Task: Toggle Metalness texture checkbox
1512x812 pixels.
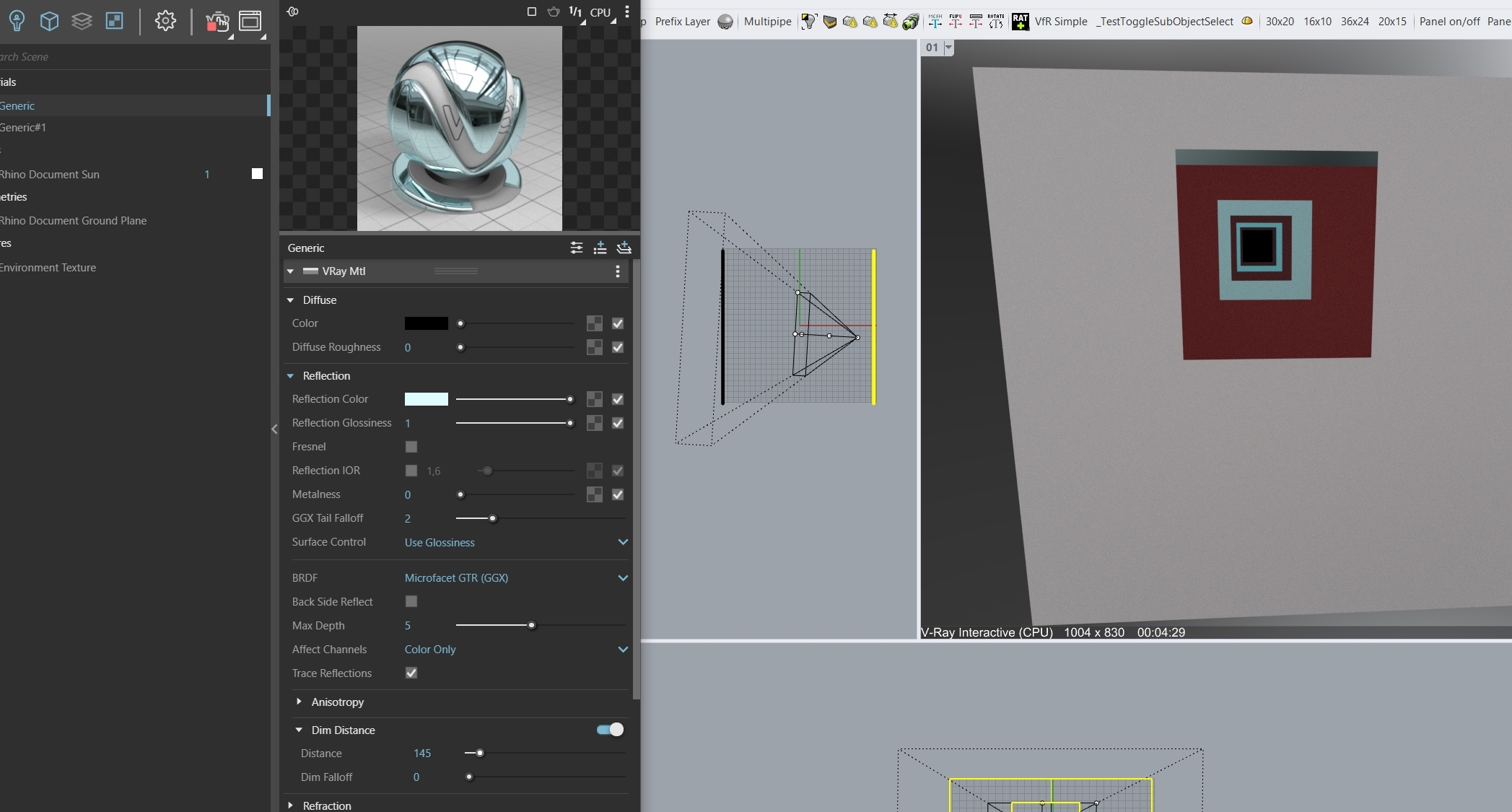Action: pyautogui.click(x=618, y=494)
